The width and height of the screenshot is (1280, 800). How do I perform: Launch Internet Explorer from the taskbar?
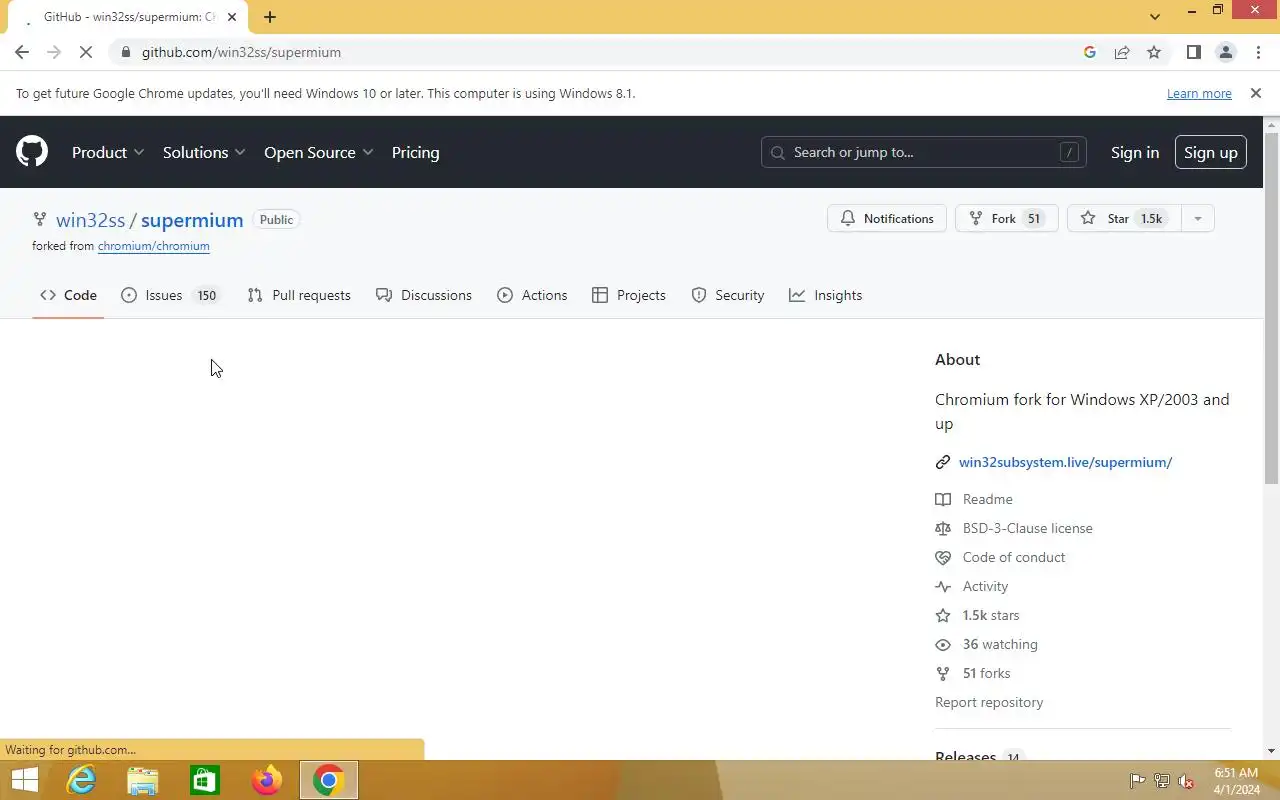[x=81, y=780]
